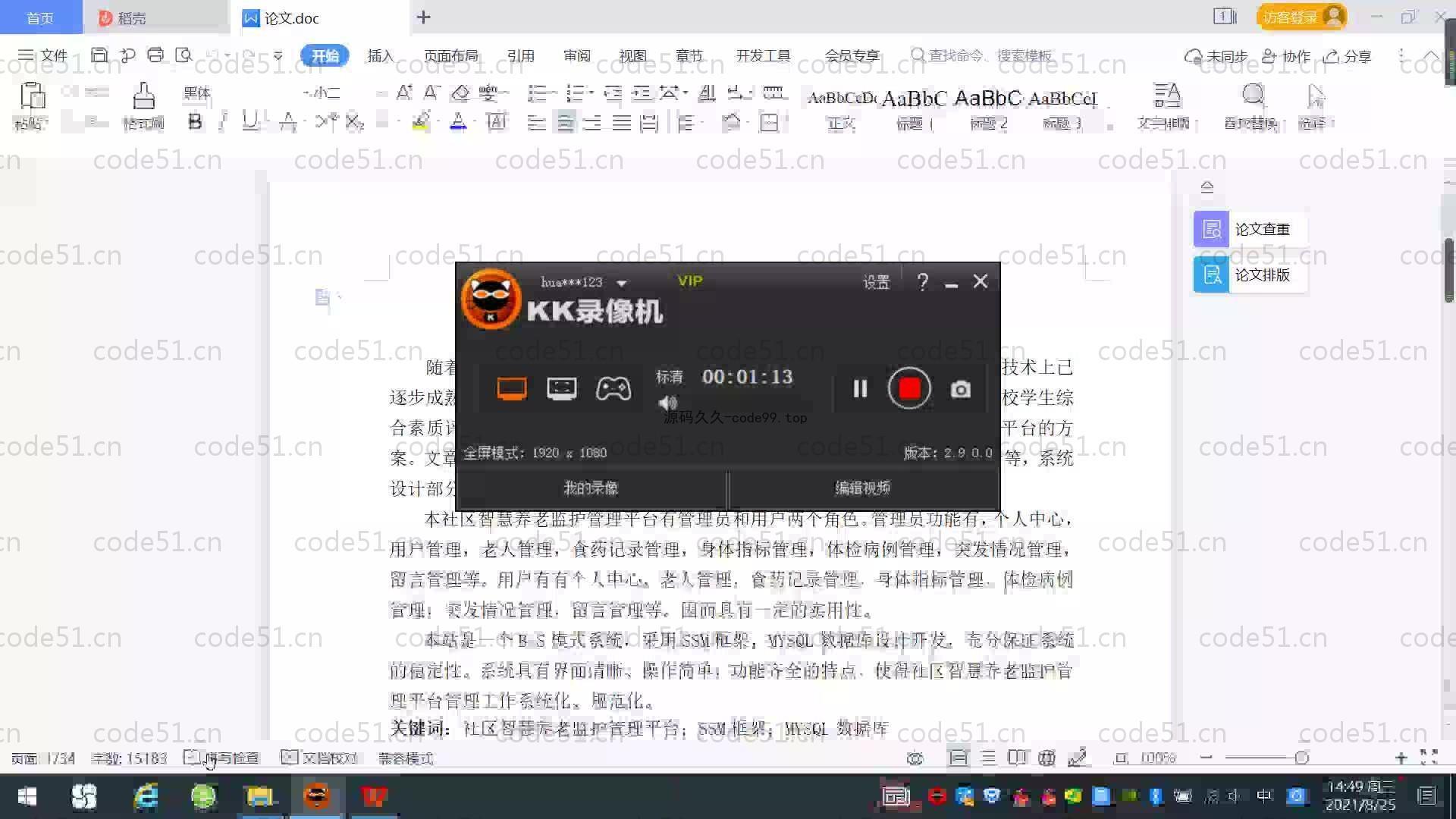Expand quick access toolbar dropdown arrow
The image size is (1456, 819).
coord(278,55)
